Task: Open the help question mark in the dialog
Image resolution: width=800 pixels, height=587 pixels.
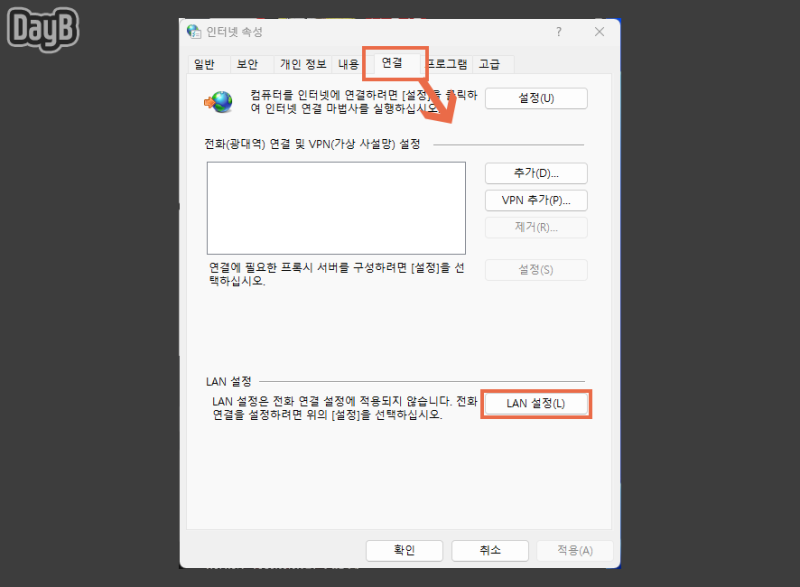Action: coord(558,31)
